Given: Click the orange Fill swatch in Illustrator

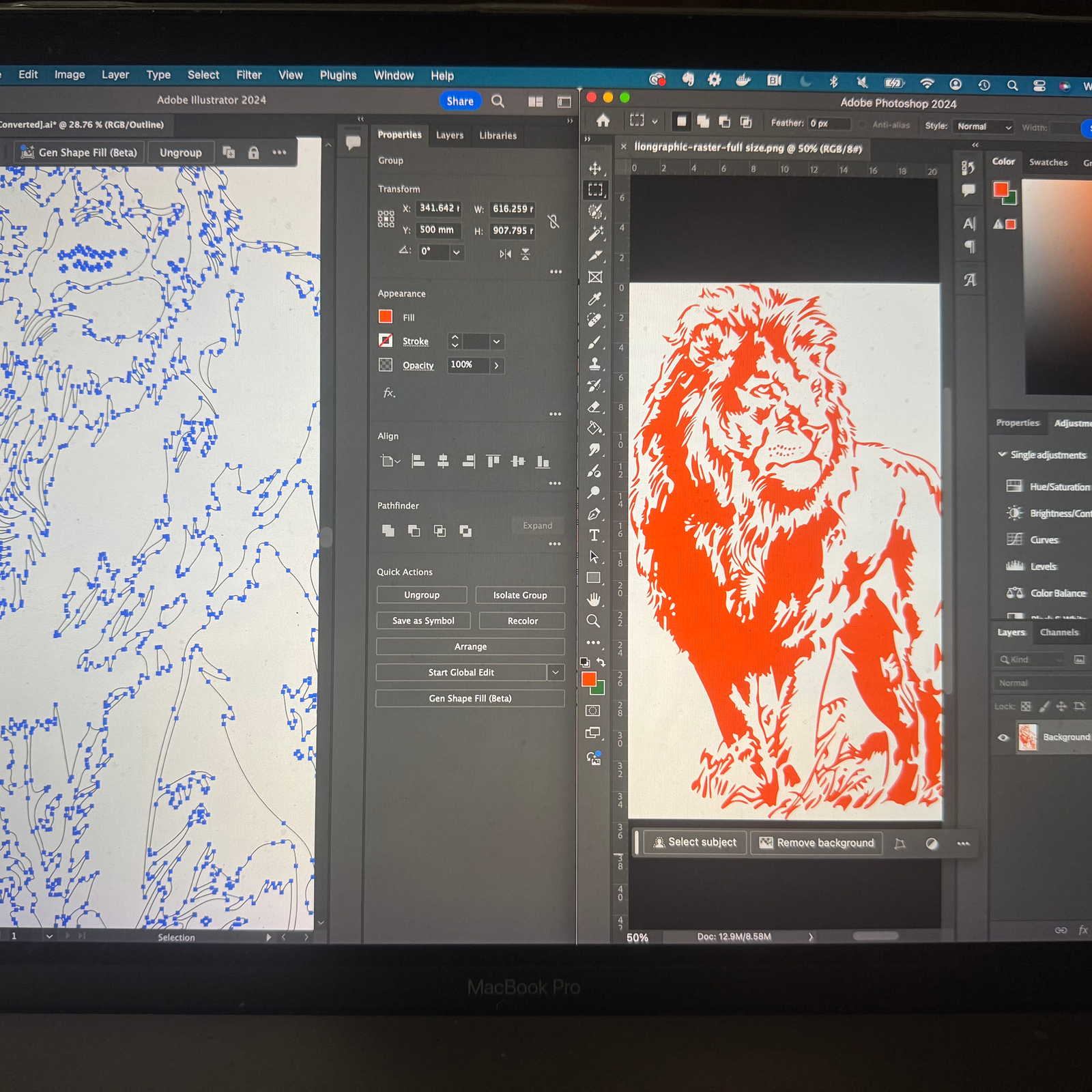Looking at the screenshot, I should tap(386, 316).
